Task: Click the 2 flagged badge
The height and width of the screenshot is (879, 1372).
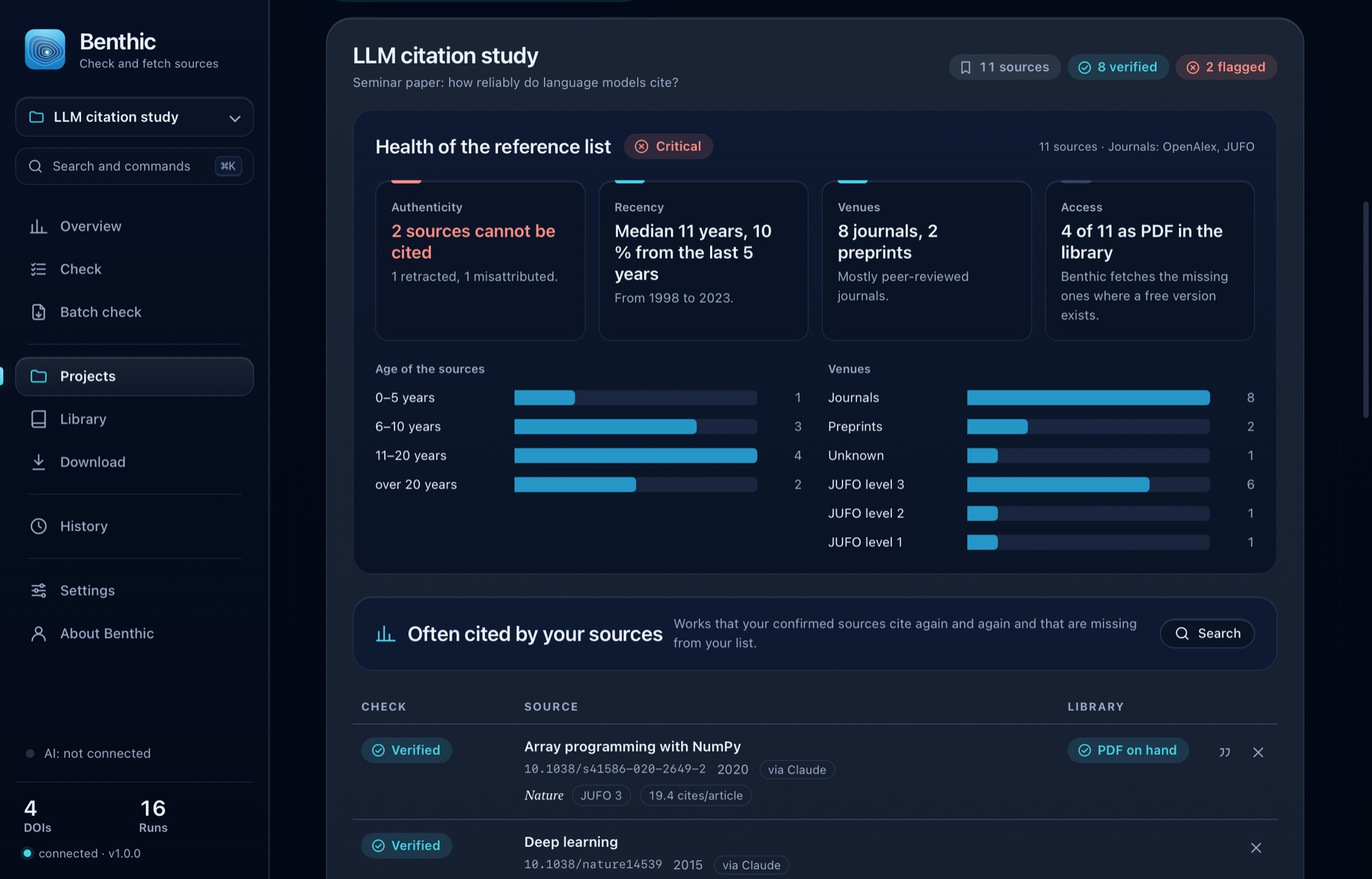Action: (1227, 67)
